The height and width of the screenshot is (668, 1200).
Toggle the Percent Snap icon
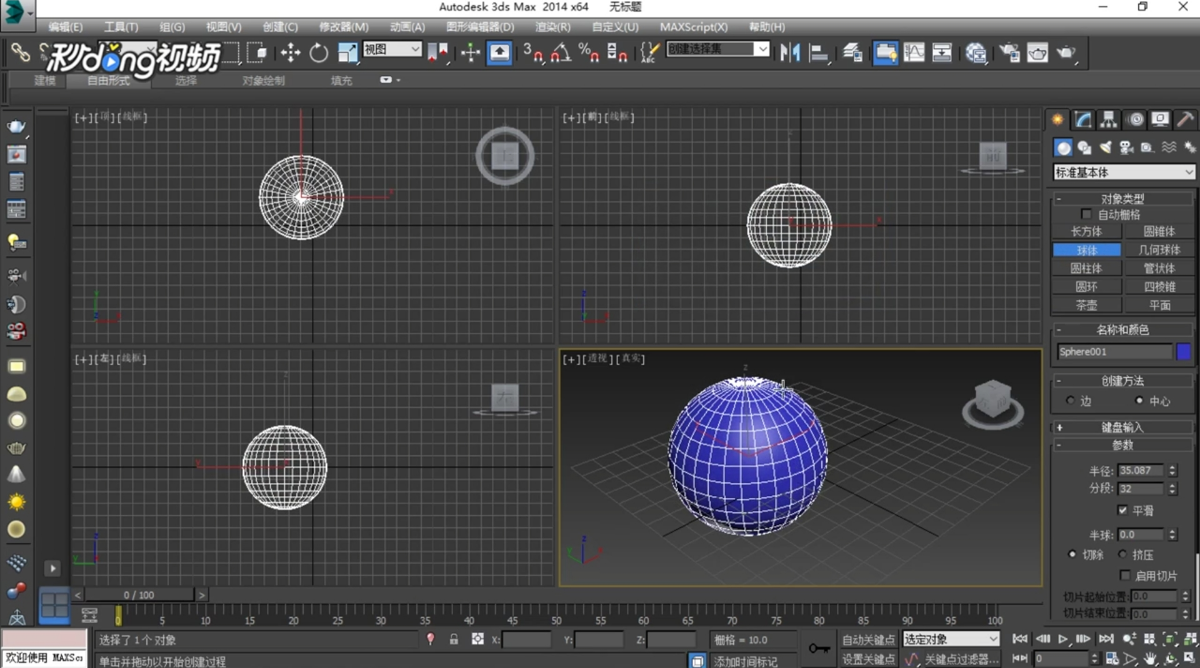[589, 53]
